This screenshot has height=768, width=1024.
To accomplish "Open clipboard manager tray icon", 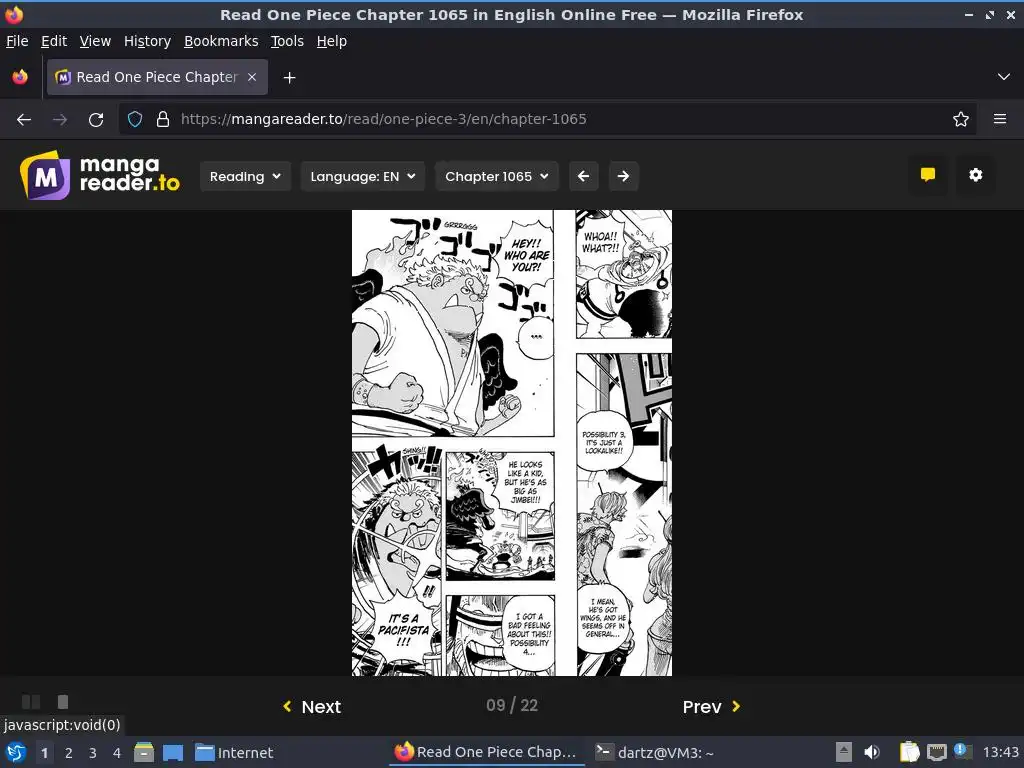I will (909, 752).
